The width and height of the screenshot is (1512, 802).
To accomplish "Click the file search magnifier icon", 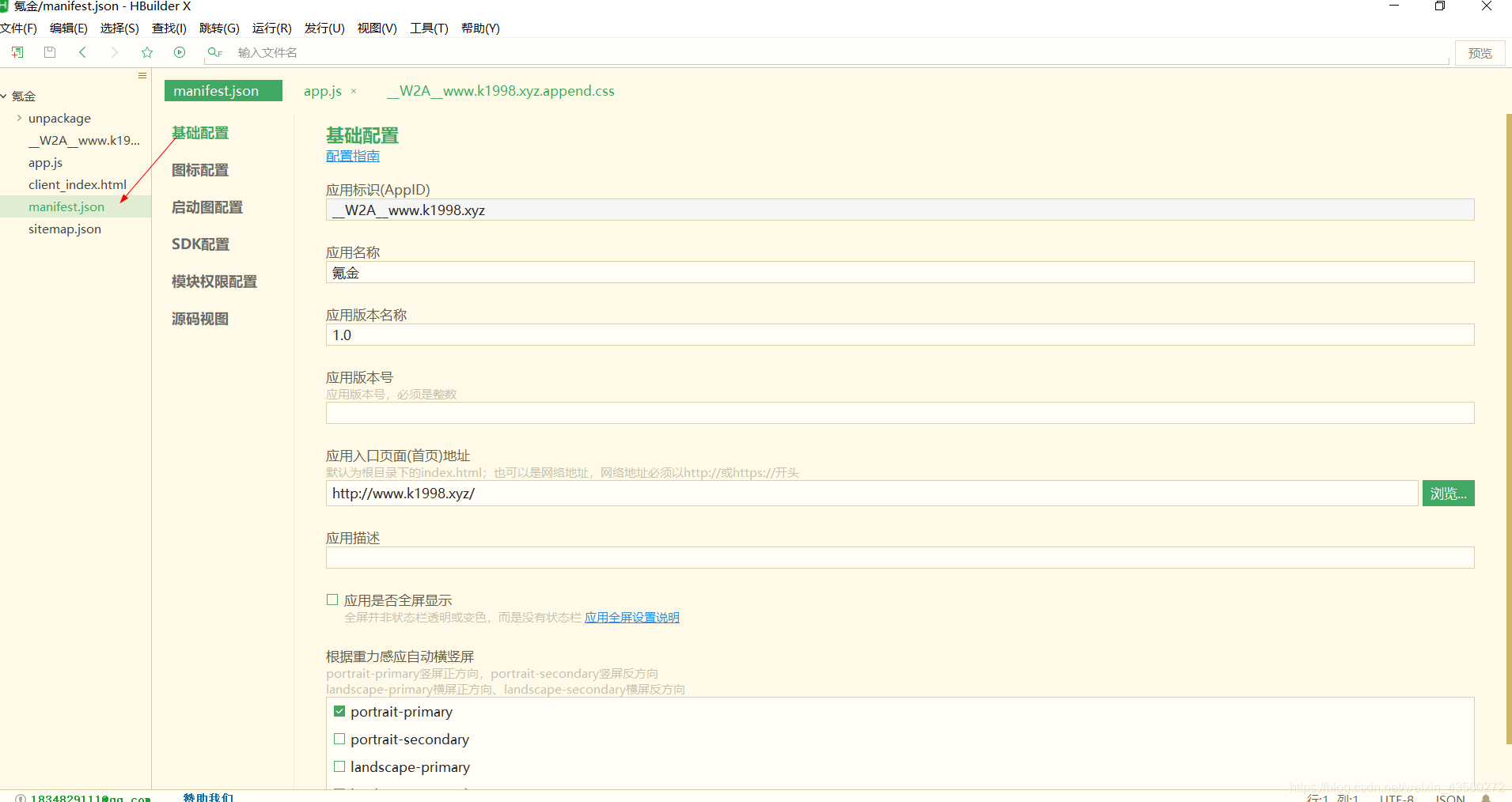I will point(214,52).
